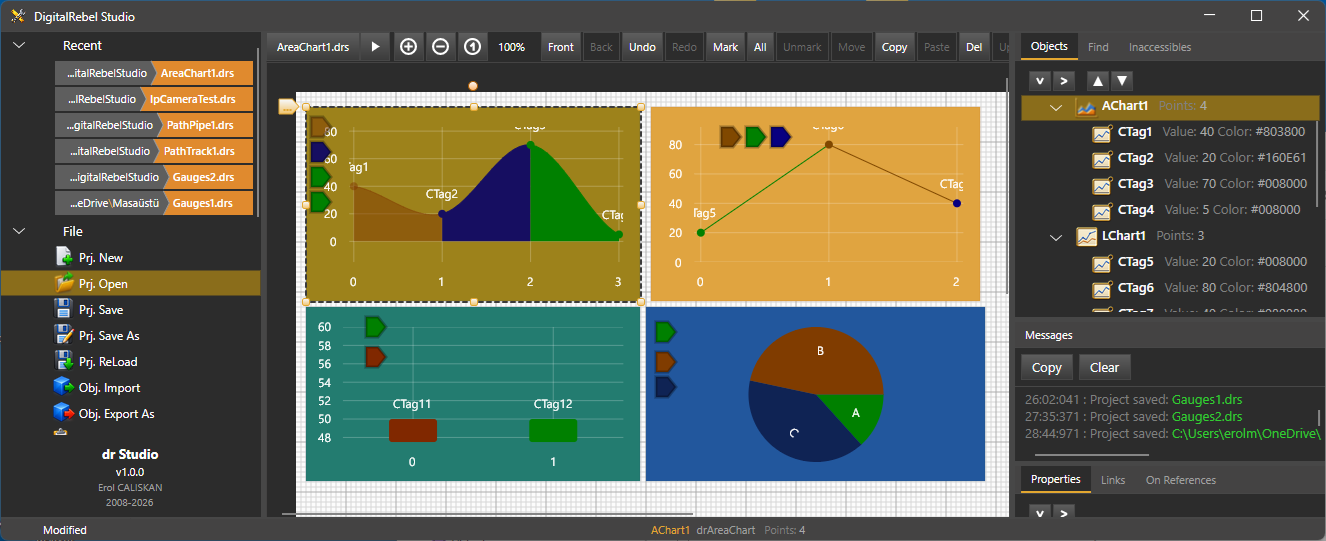Click the CTag12 green bar in bar chart

pos(553,430)
